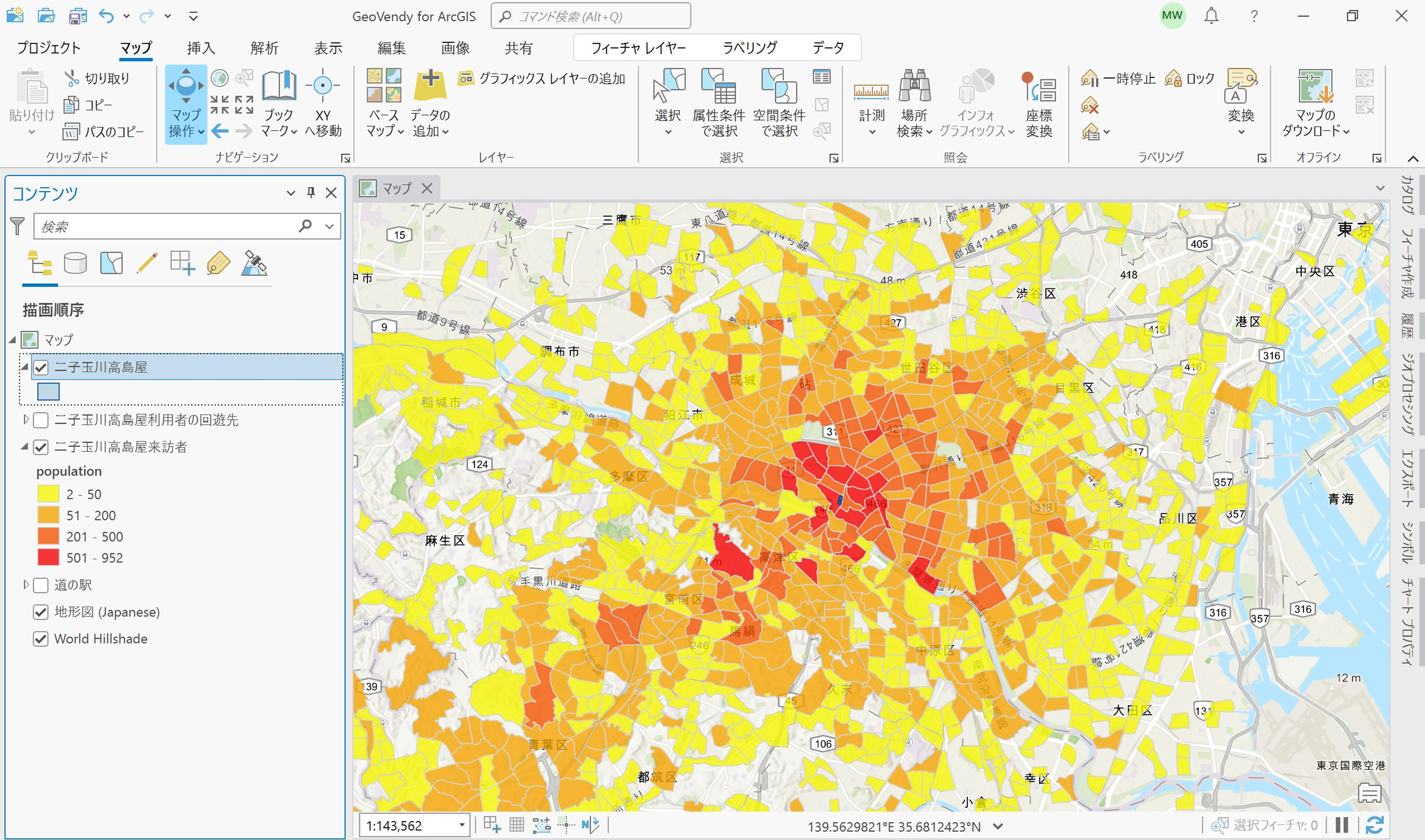Open the 挿入 ribbon tab
The height and width of the screenshot is (840, 1425).
click(201, 48)
